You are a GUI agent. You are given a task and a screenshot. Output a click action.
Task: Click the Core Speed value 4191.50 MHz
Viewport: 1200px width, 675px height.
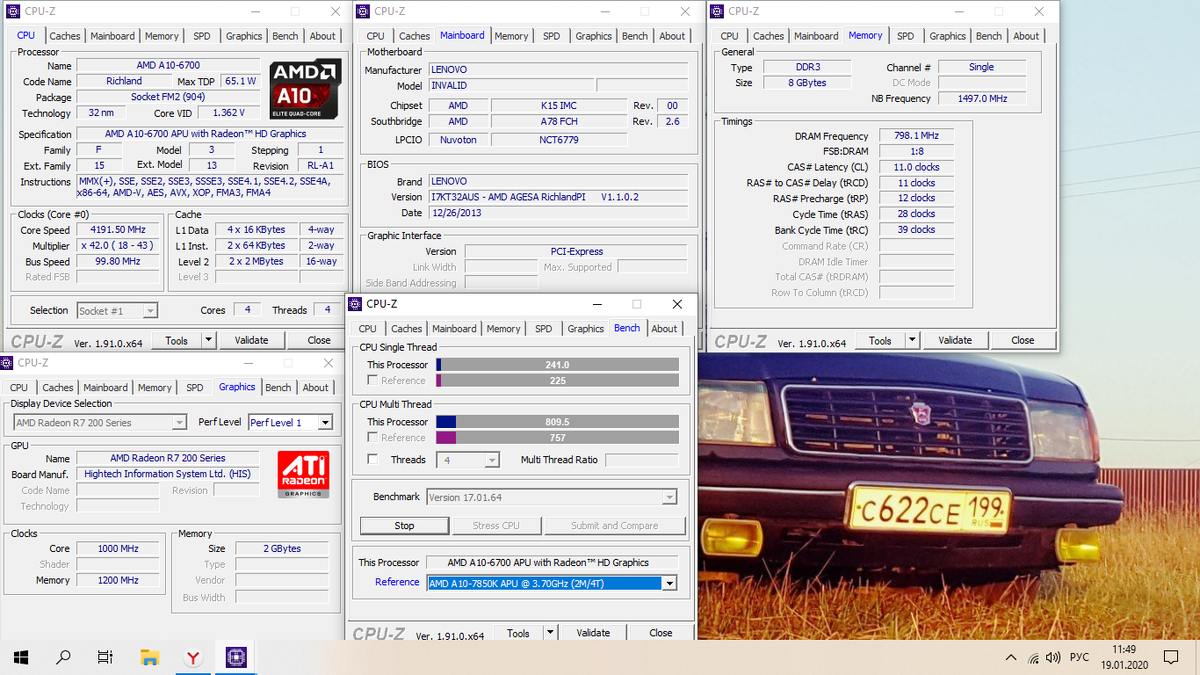click(x=119, y=230)
